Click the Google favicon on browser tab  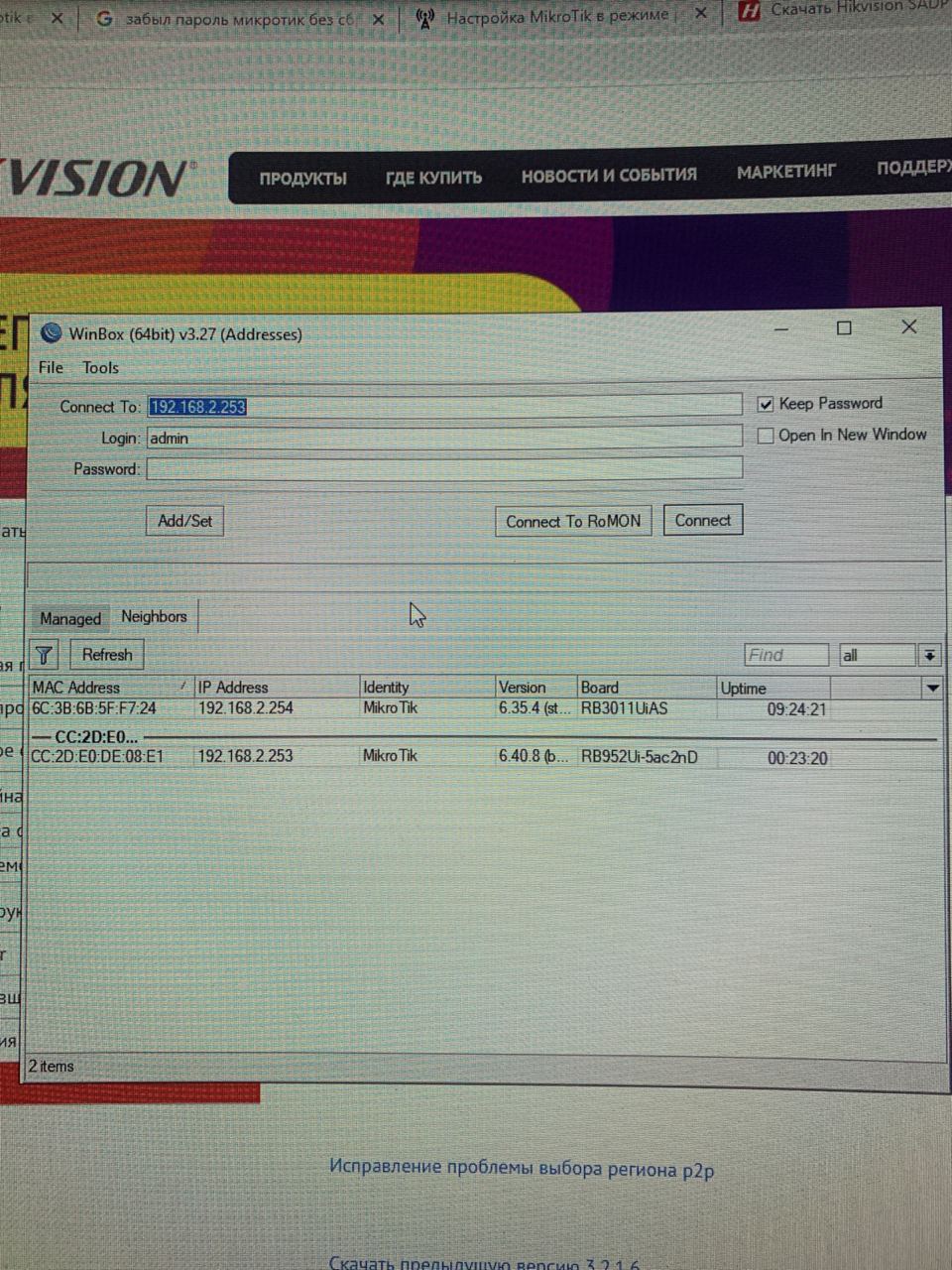(105, 19)
